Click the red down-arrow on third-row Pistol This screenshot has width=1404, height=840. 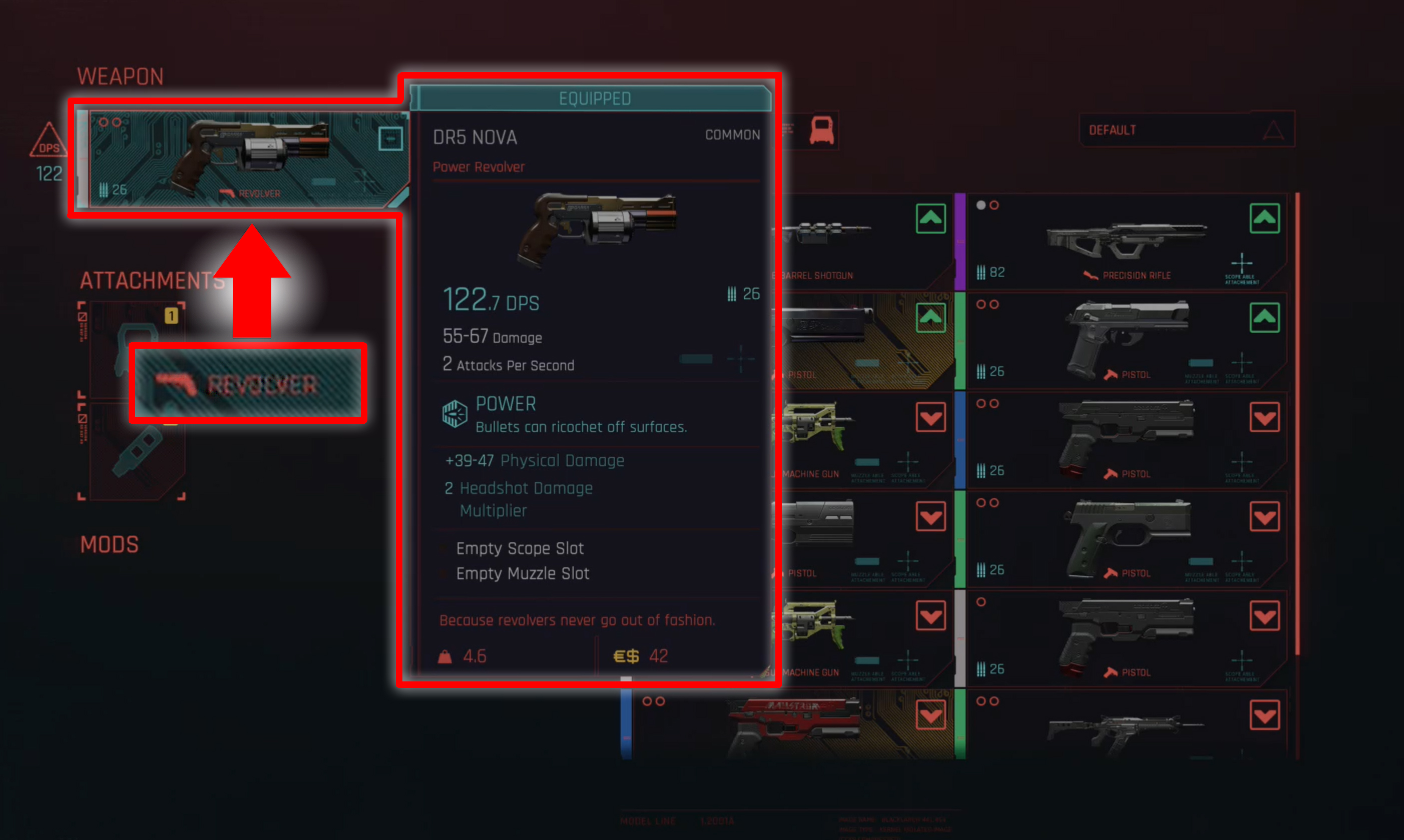click(x=1265, y=417)
